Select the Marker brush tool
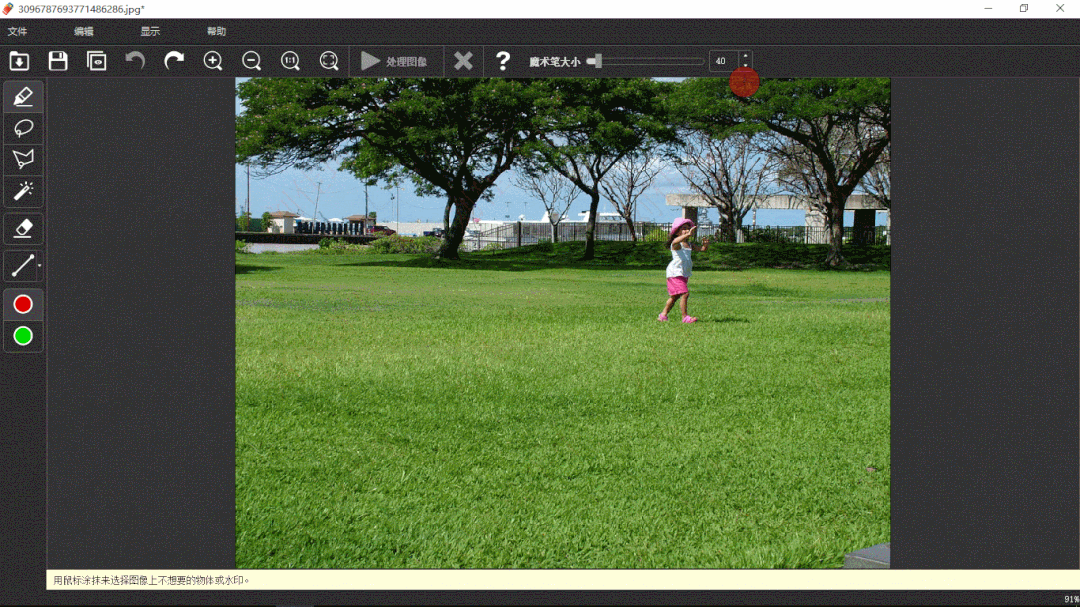This screenshot has width=1080, height=607. (23, 97)
